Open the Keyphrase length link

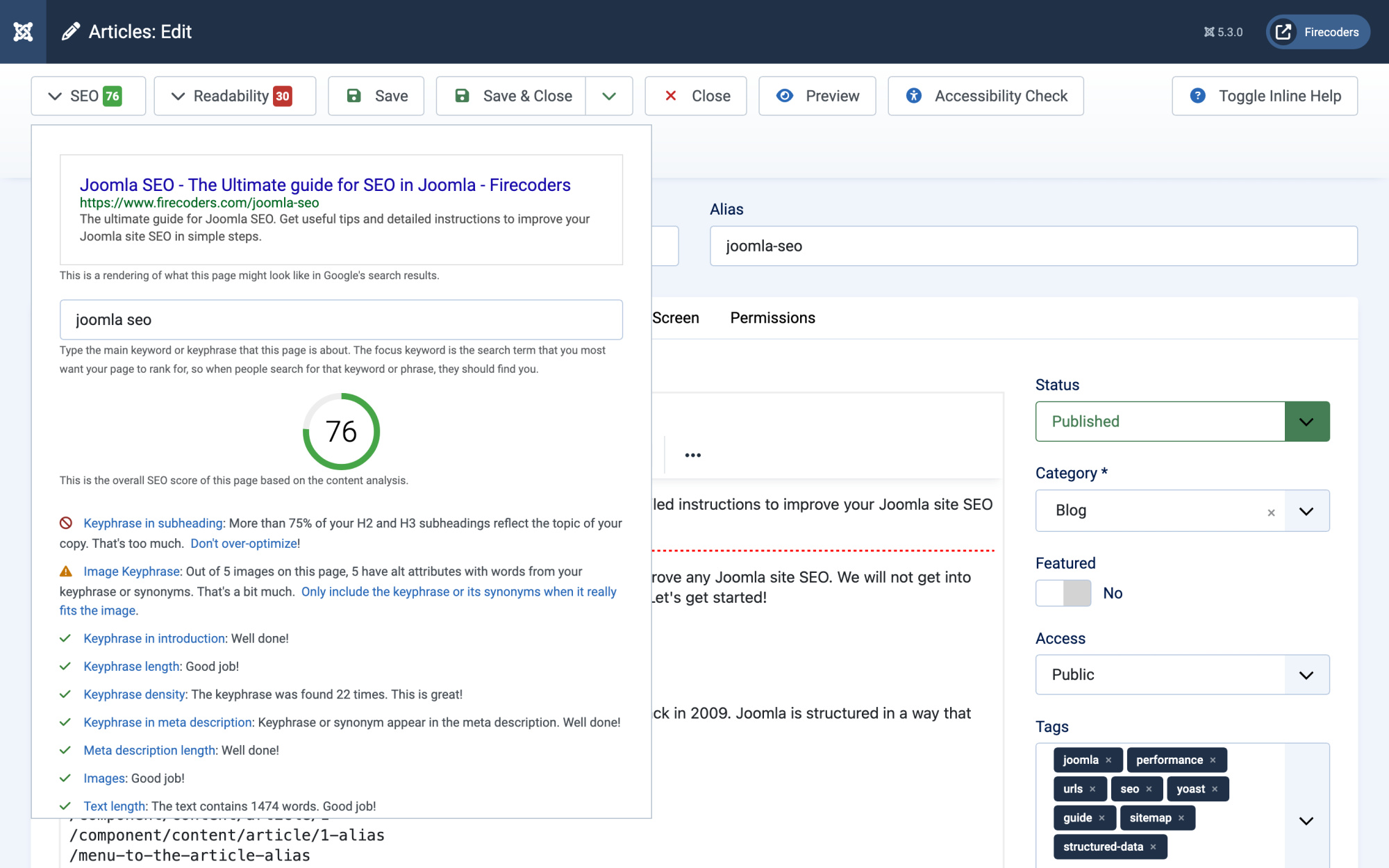pos(132,666)
